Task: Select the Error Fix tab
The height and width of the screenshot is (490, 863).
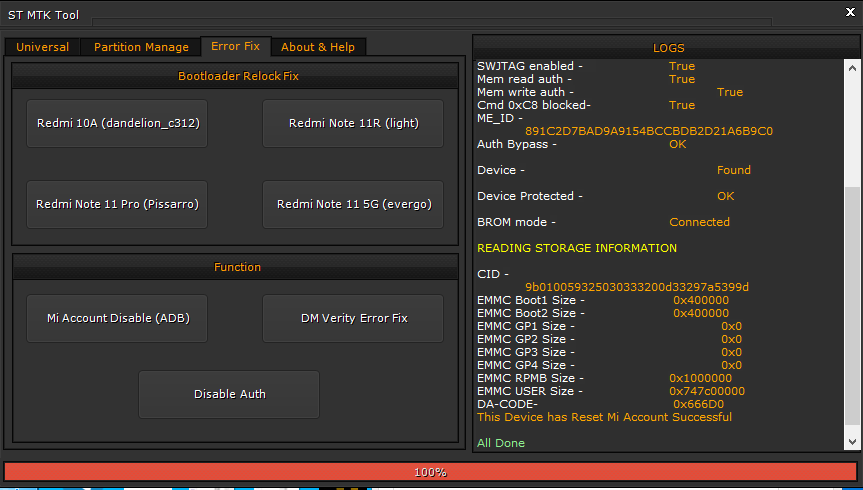Action: pyautogui.click(x=235, y=46)
